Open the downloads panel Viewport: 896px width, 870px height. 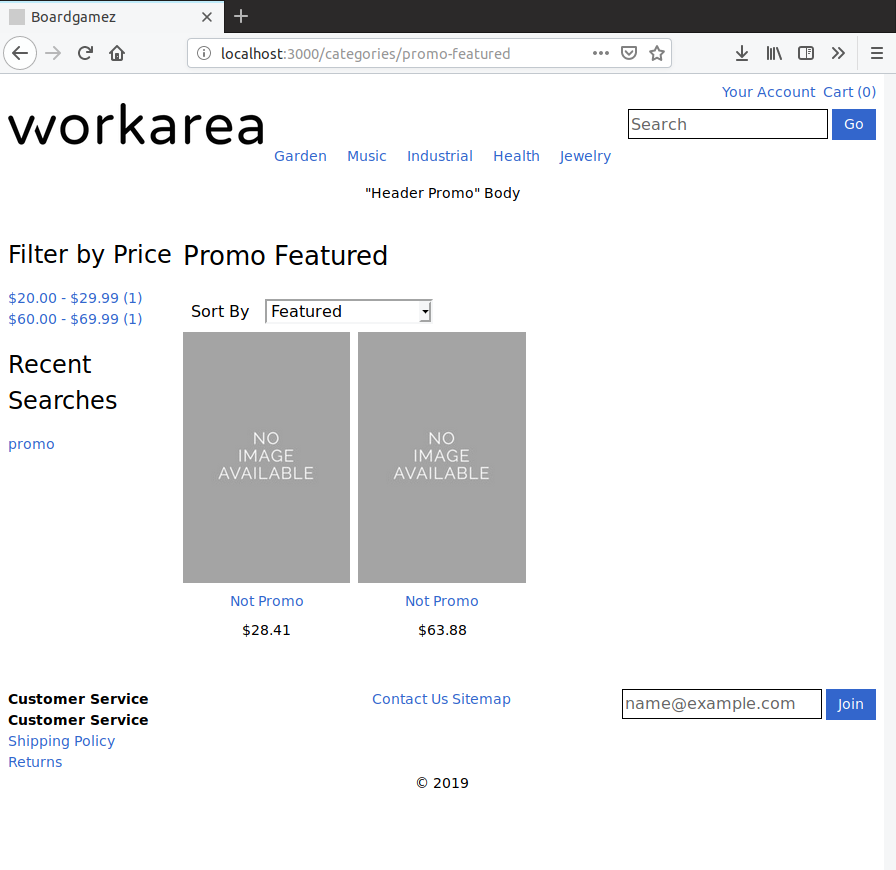742,53
